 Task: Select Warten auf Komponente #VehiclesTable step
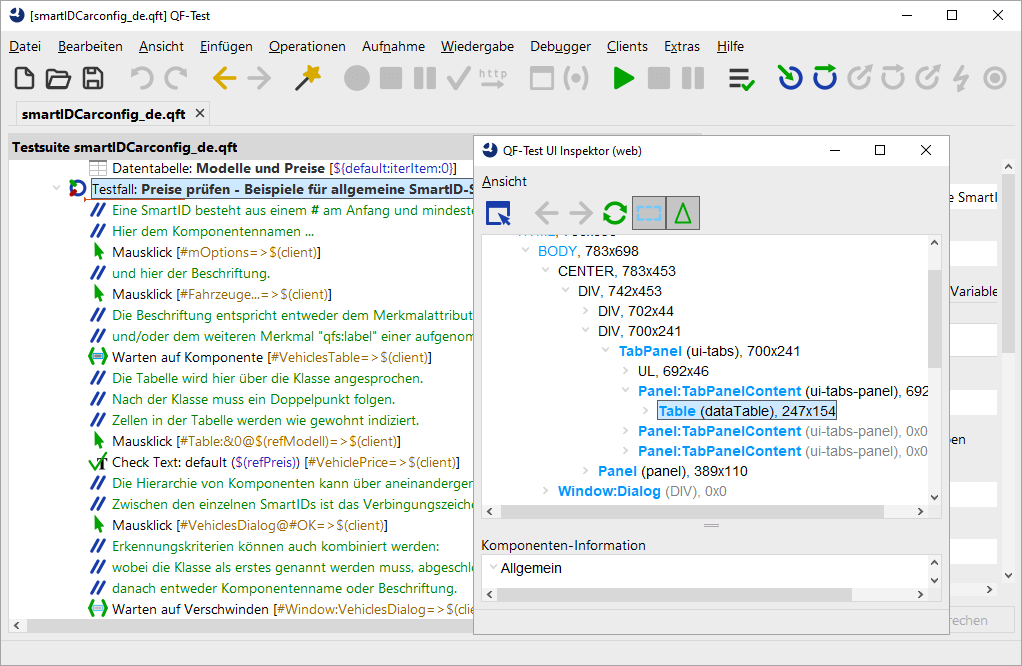coord(272,357)
